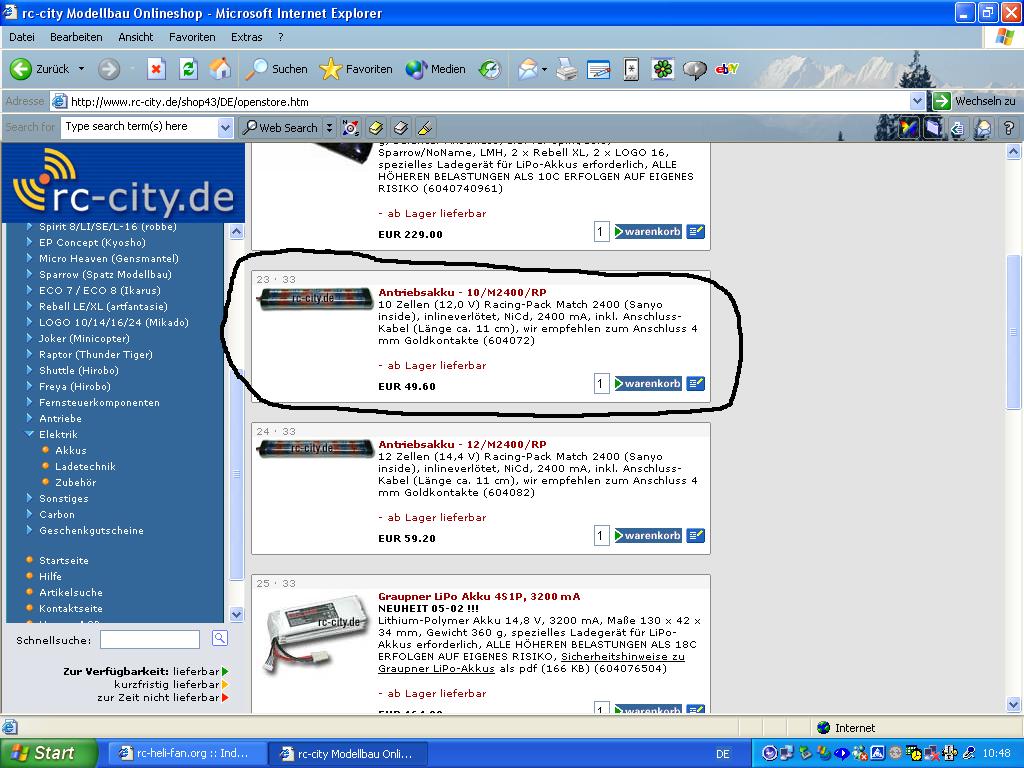Viewport: 1024px width, 768px height.
Task: Open the Extras menu
Action: 246,37
